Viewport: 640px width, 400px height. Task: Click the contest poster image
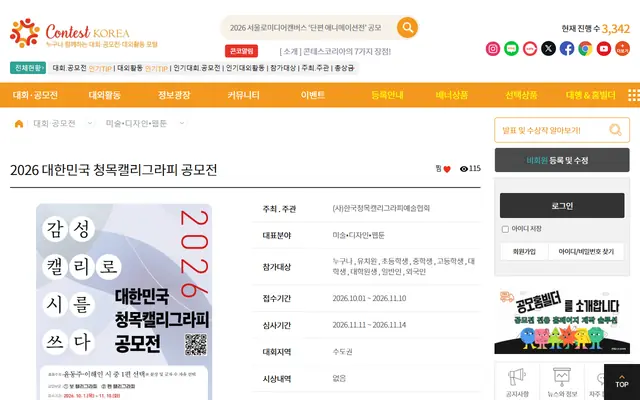click(124, 302)
